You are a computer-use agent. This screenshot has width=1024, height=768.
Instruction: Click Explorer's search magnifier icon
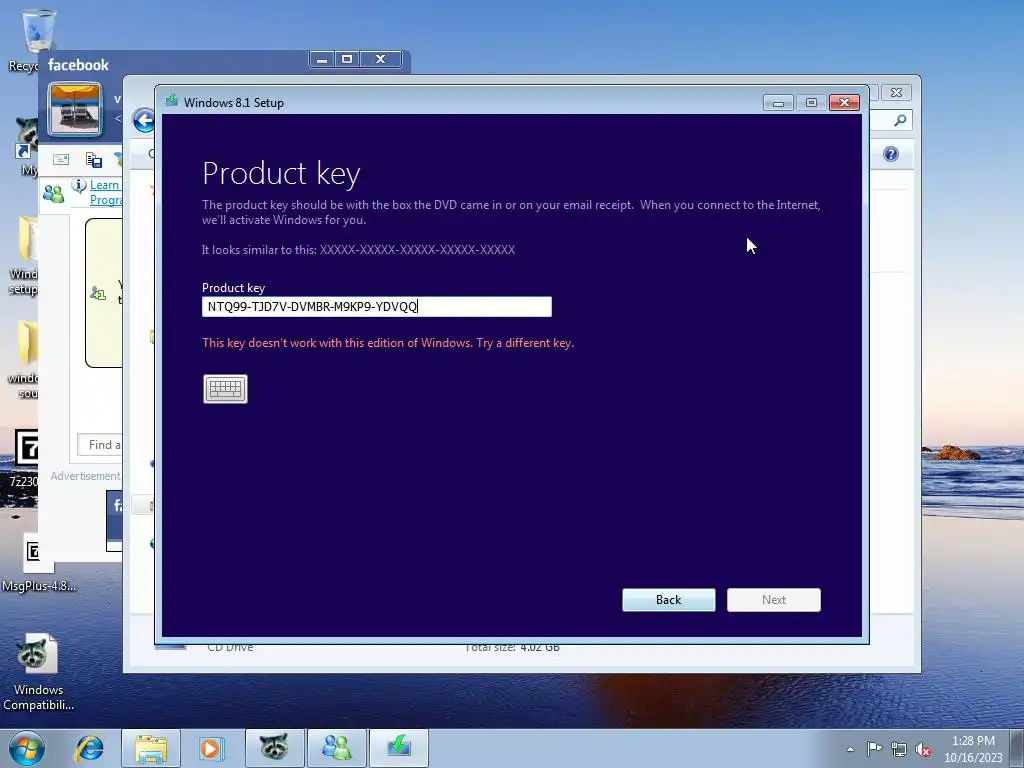(x=900, y=120)
